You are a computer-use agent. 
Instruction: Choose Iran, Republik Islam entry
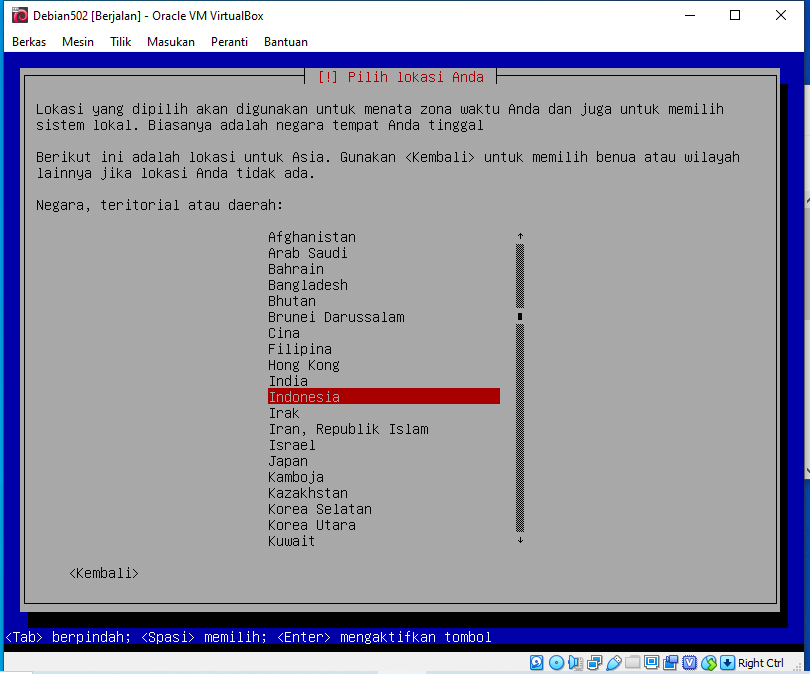coord(384,429)
